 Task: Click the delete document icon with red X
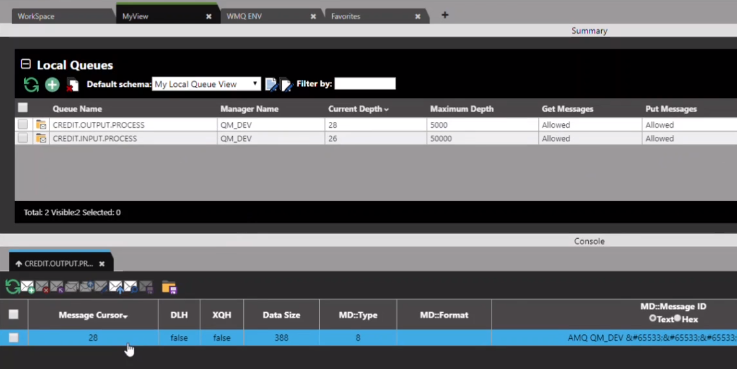click(x=72, y=85)
